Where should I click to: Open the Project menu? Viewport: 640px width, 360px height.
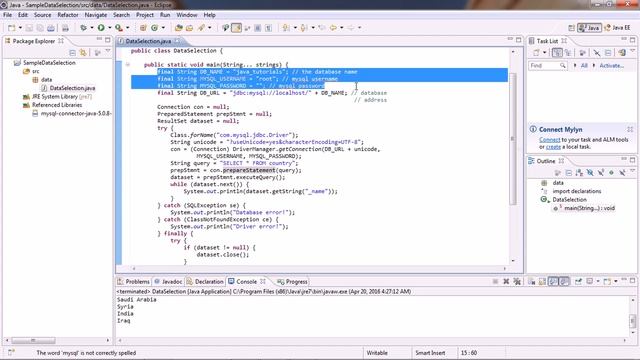(145, 15)
